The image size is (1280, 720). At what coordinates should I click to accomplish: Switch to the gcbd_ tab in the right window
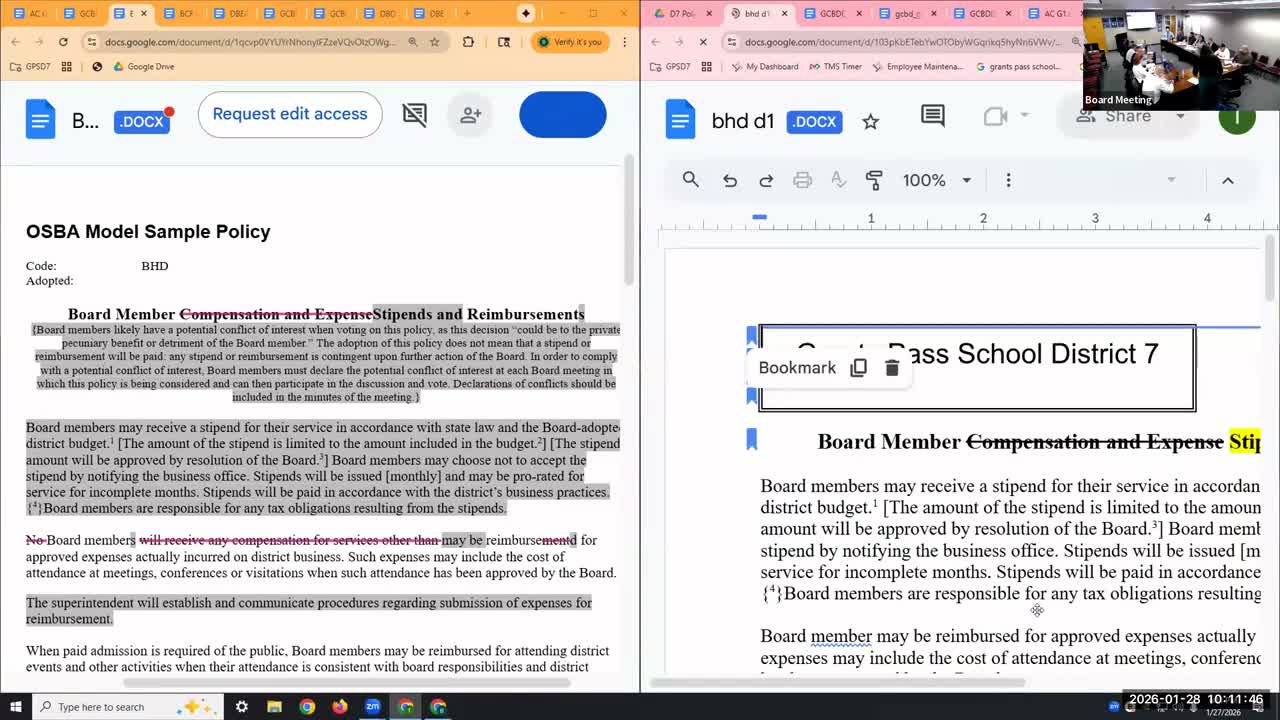tap(906, 14)
